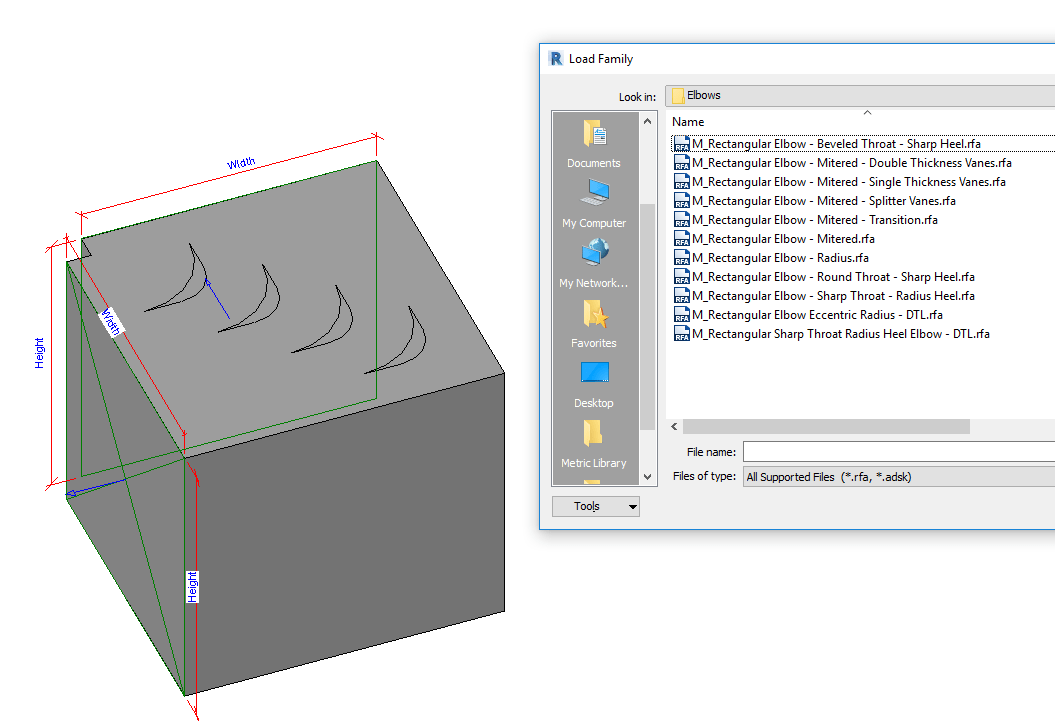Image resolution: width=1055 pixels, height=721 pixels.
Task: Click the file list horizontal scrollbar thumb
Action: (826, 426)
